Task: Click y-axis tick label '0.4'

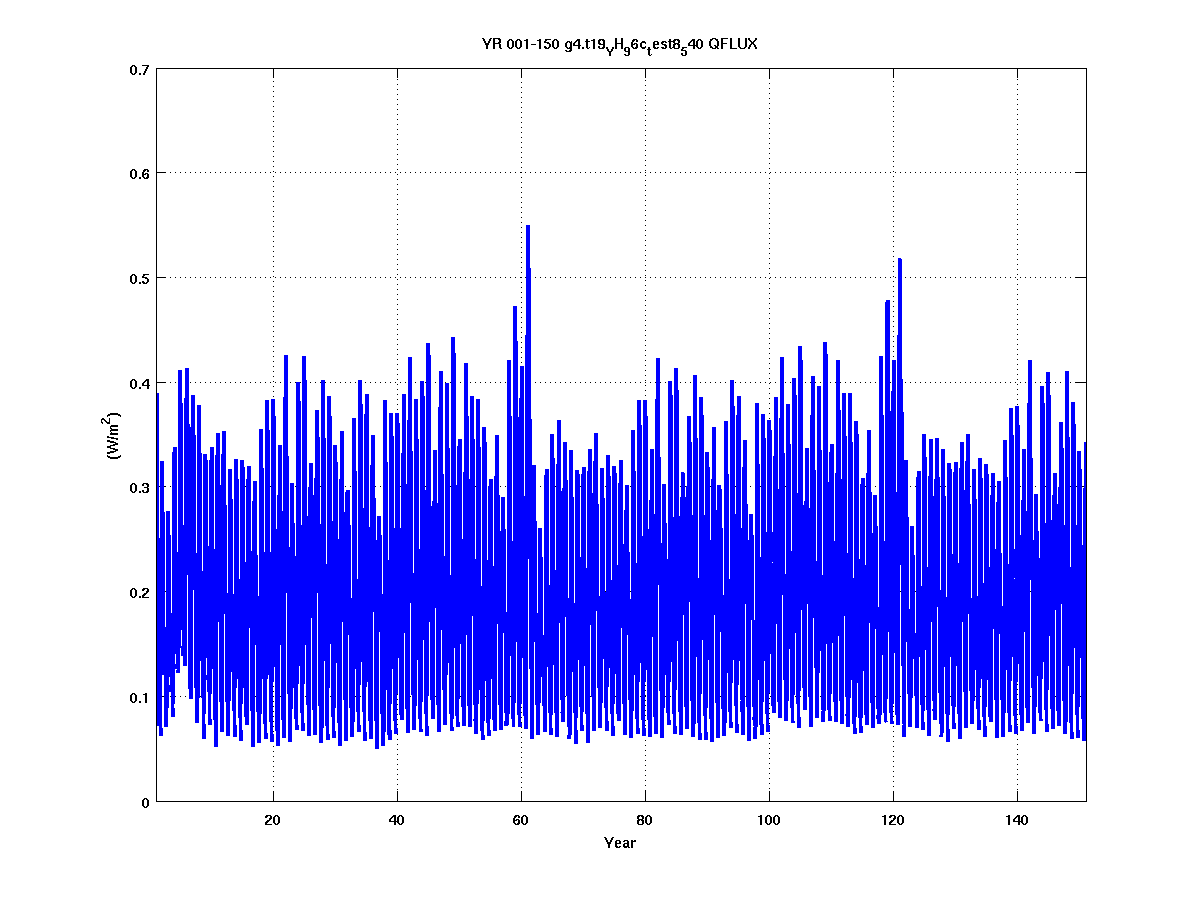Action: tap(139, 383)
